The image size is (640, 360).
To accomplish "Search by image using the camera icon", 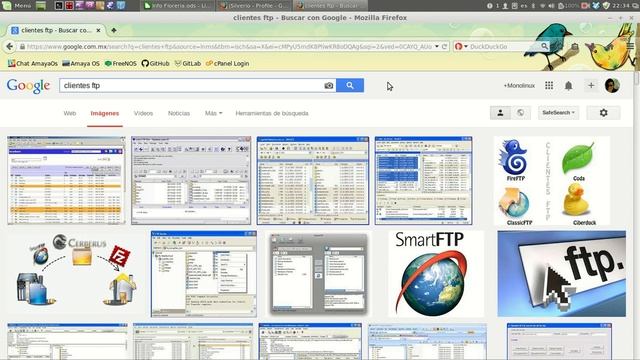I will 329,85.
